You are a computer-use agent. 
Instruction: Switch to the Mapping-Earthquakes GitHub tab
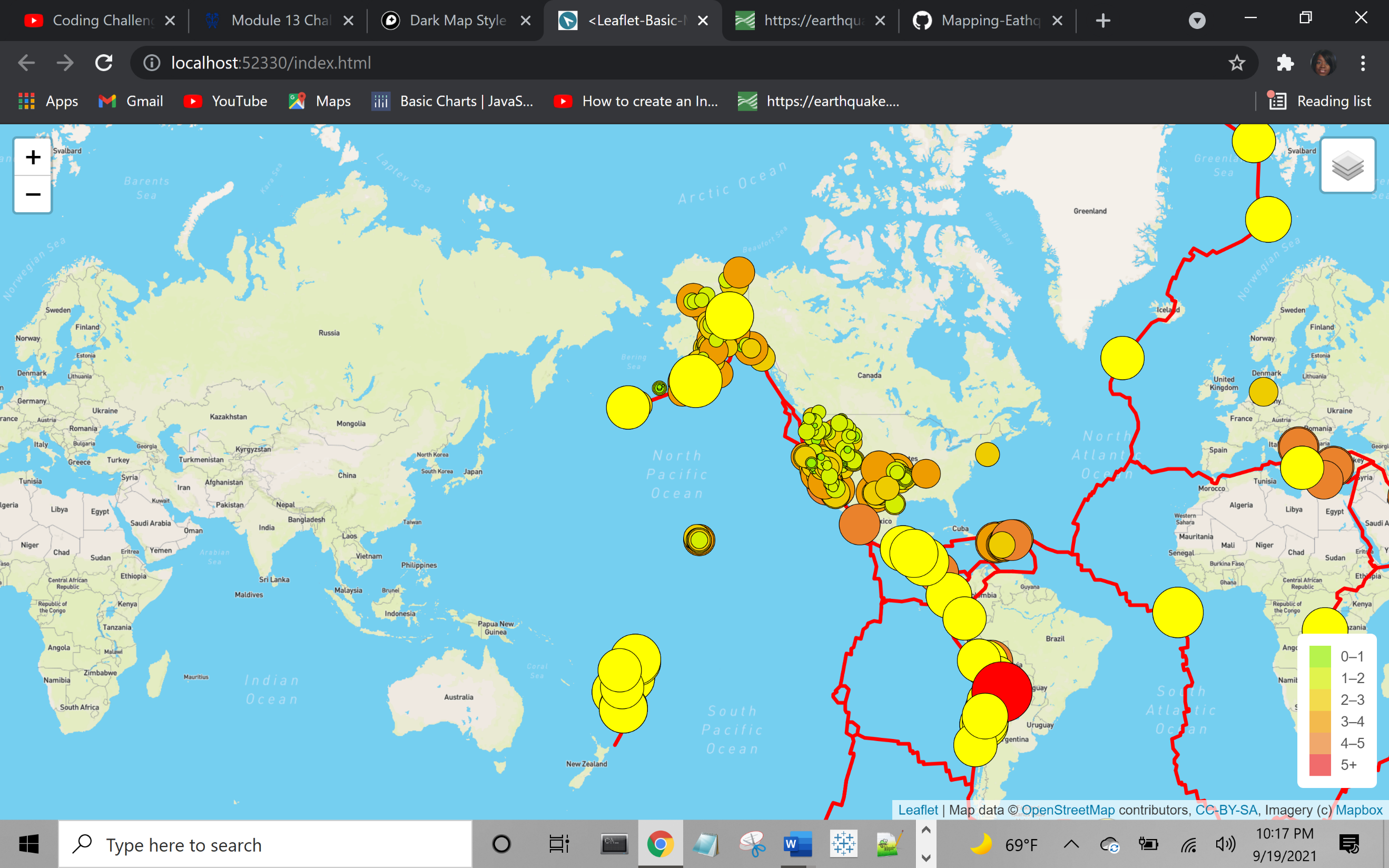pos(988,21)
